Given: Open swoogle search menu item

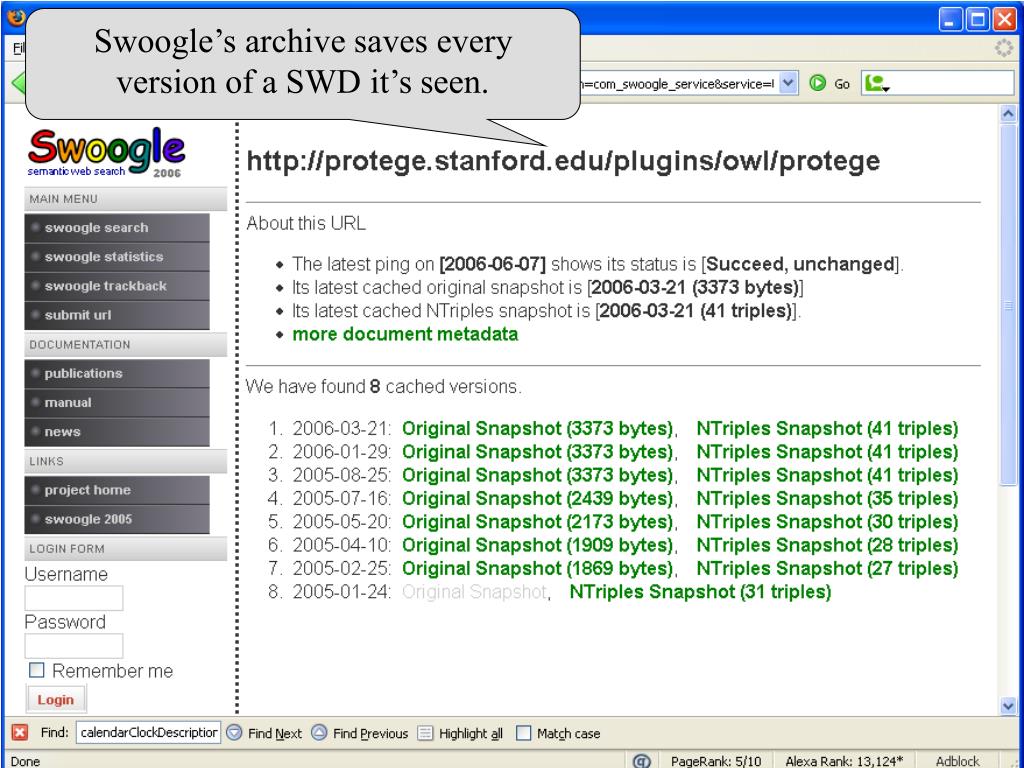Looking at the screenshot, I should 117,228.
